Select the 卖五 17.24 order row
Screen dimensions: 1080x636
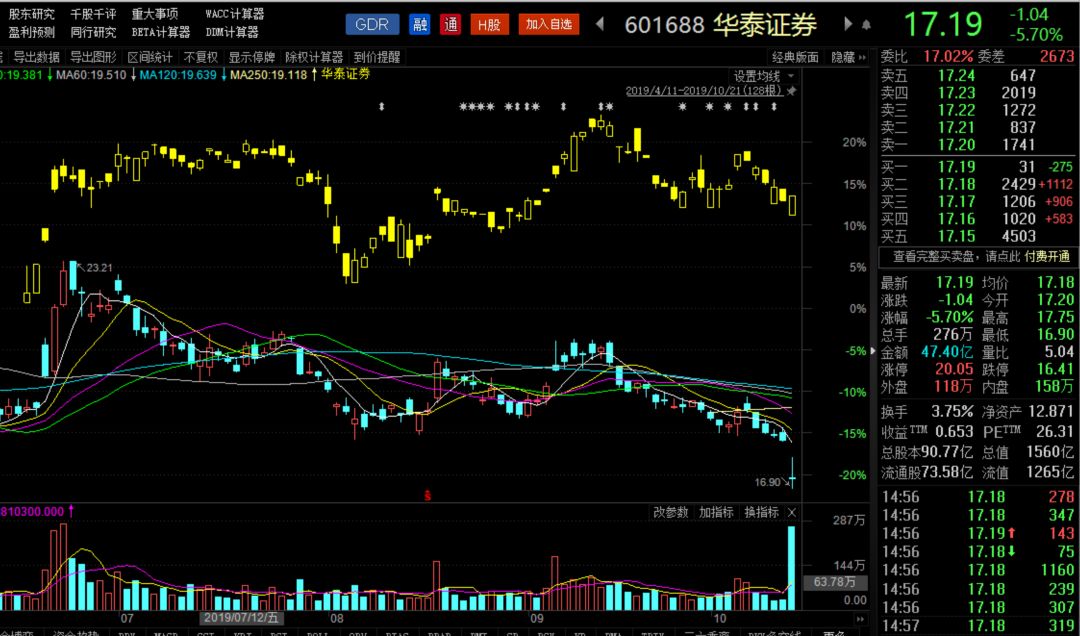point(977,75)
